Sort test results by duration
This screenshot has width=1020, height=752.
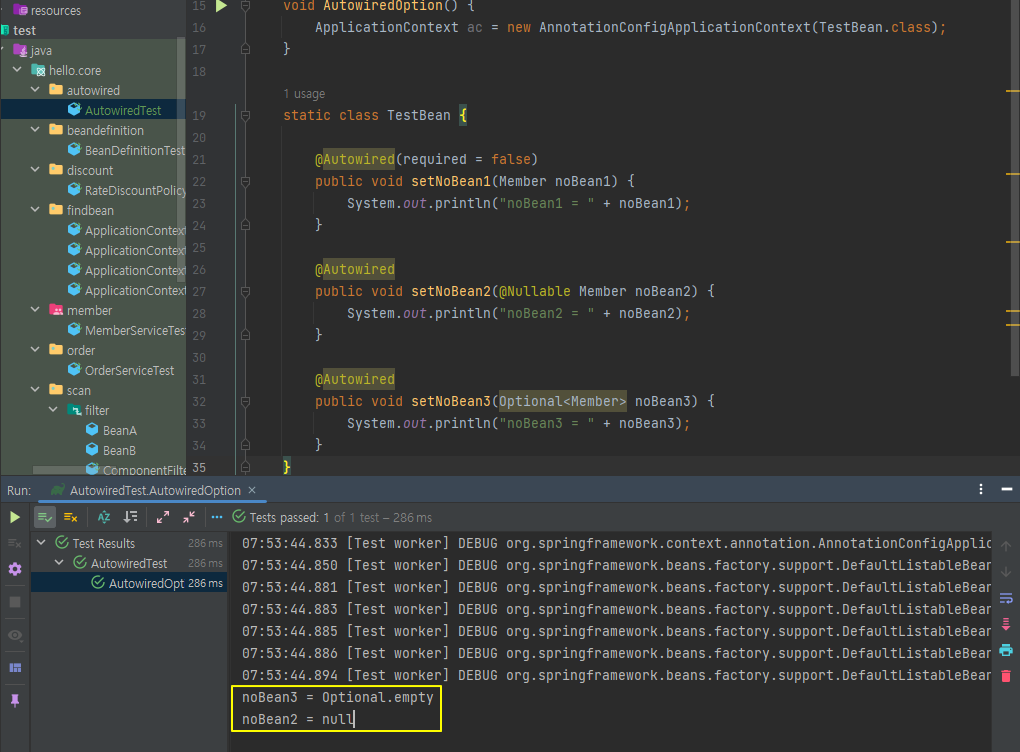[x=131, y=518]
